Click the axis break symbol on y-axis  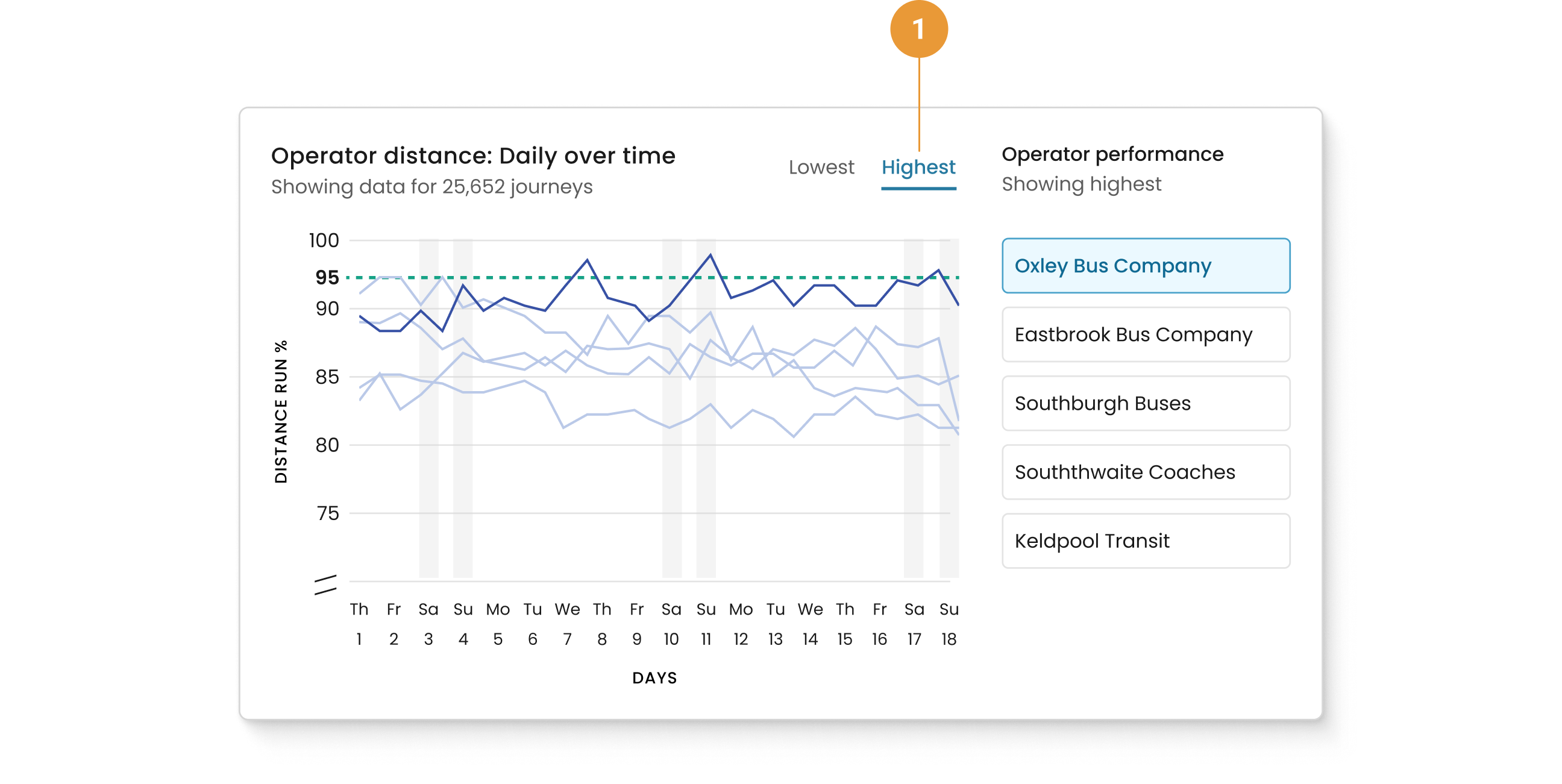coord(325,585)
